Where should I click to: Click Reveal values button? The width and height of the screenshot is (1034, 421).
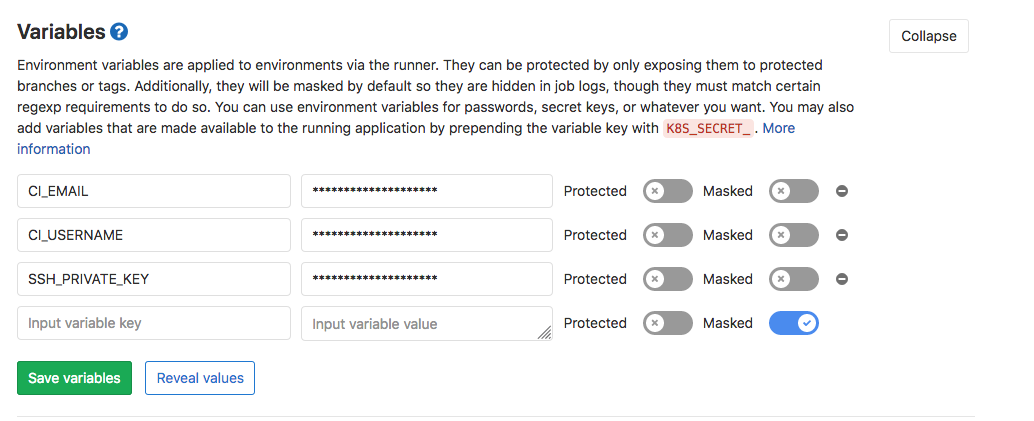[200, 378]
